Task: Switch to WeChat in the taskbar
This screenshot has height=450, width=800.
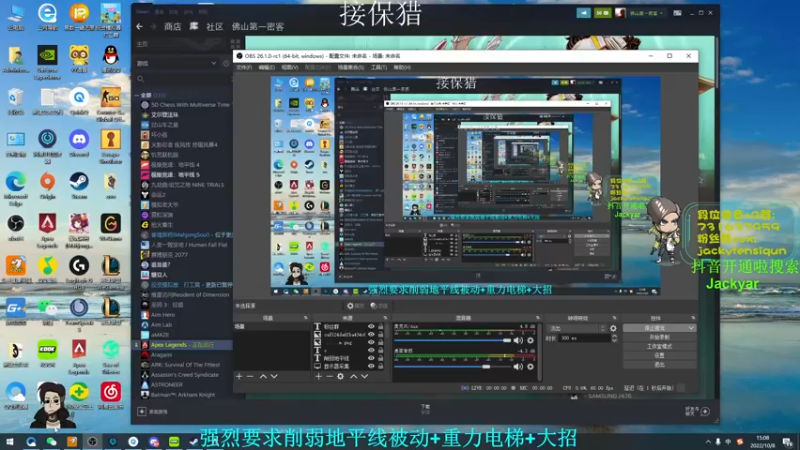Action: click(x=51, y=441)
